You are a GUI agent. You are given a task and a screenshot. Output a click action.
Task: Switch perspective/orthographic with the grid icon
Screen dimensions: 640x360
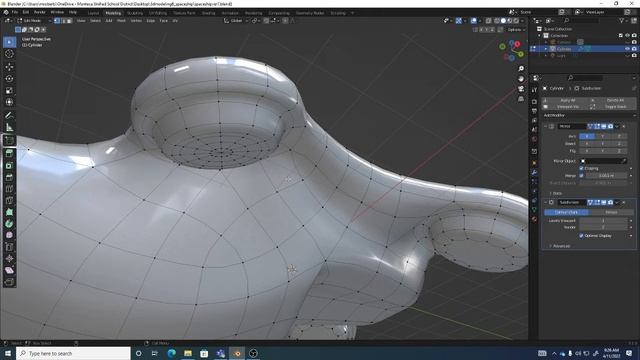coord(521,99)
